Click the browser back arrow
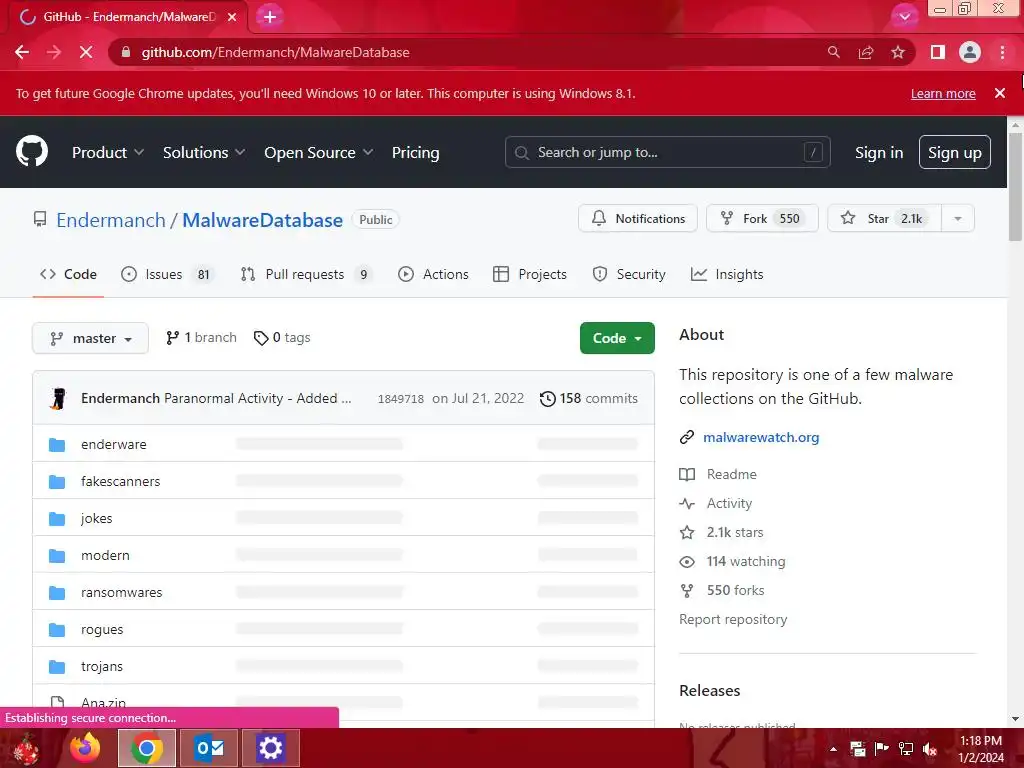Viewport: 1024px width, 768px height. coord(22,52)
